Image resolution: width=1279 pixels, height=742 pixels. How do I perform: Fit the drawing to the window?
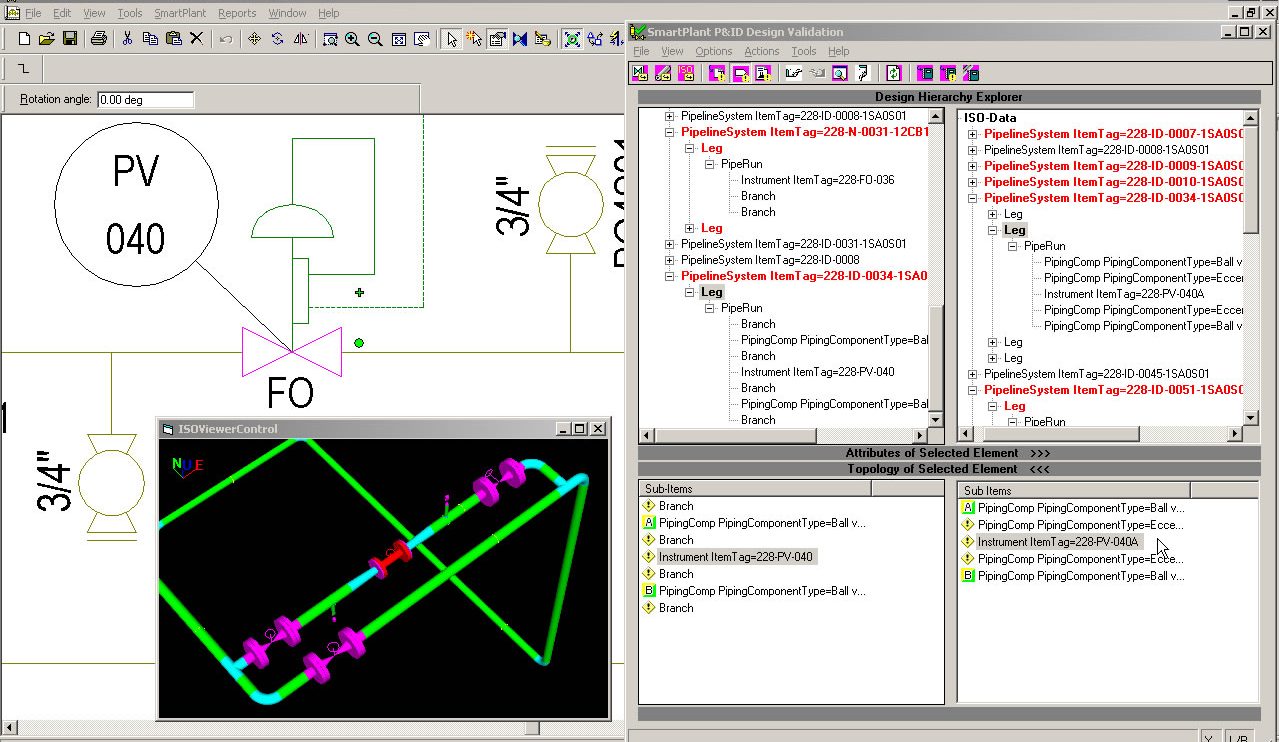pos(399,39)
